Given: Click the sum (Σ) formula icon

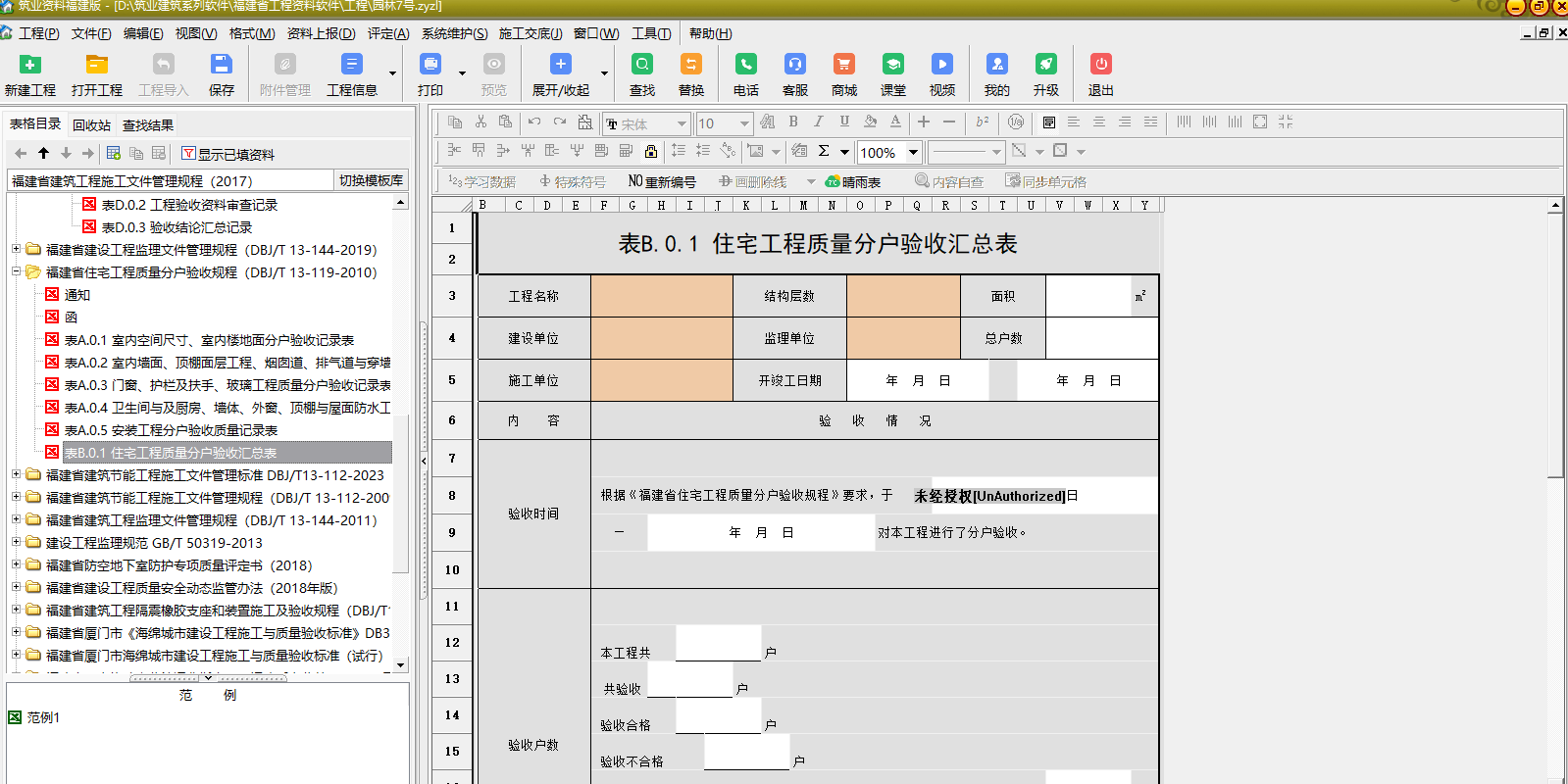Looking at the screenshot, I should [824, 151].
